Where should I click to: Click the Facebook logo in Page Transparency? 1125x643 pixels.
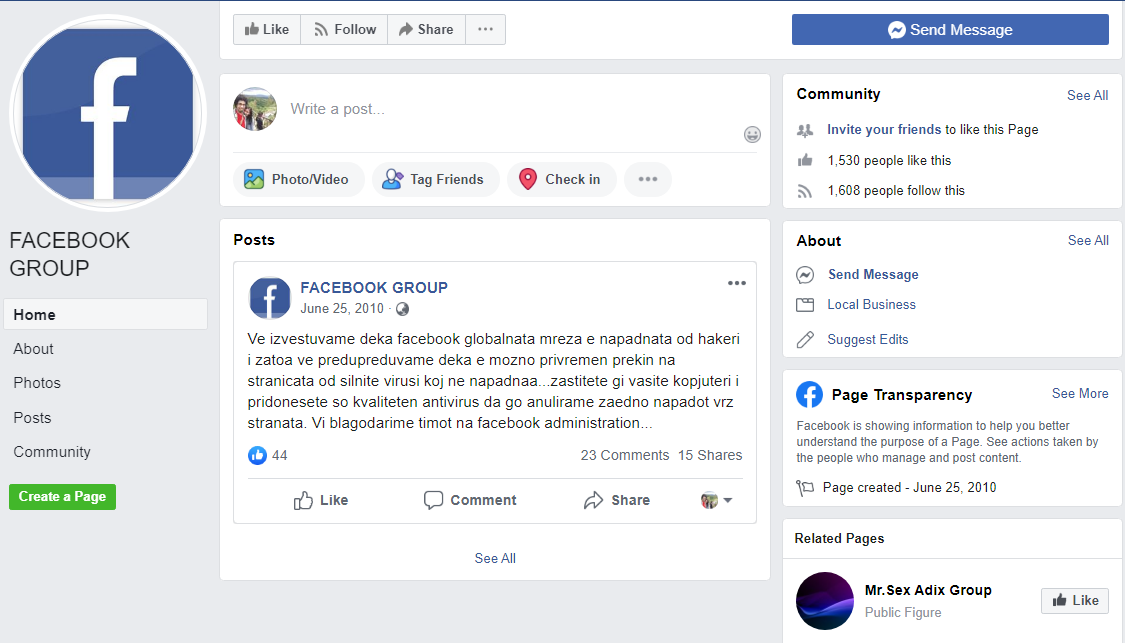click(809, 395)
